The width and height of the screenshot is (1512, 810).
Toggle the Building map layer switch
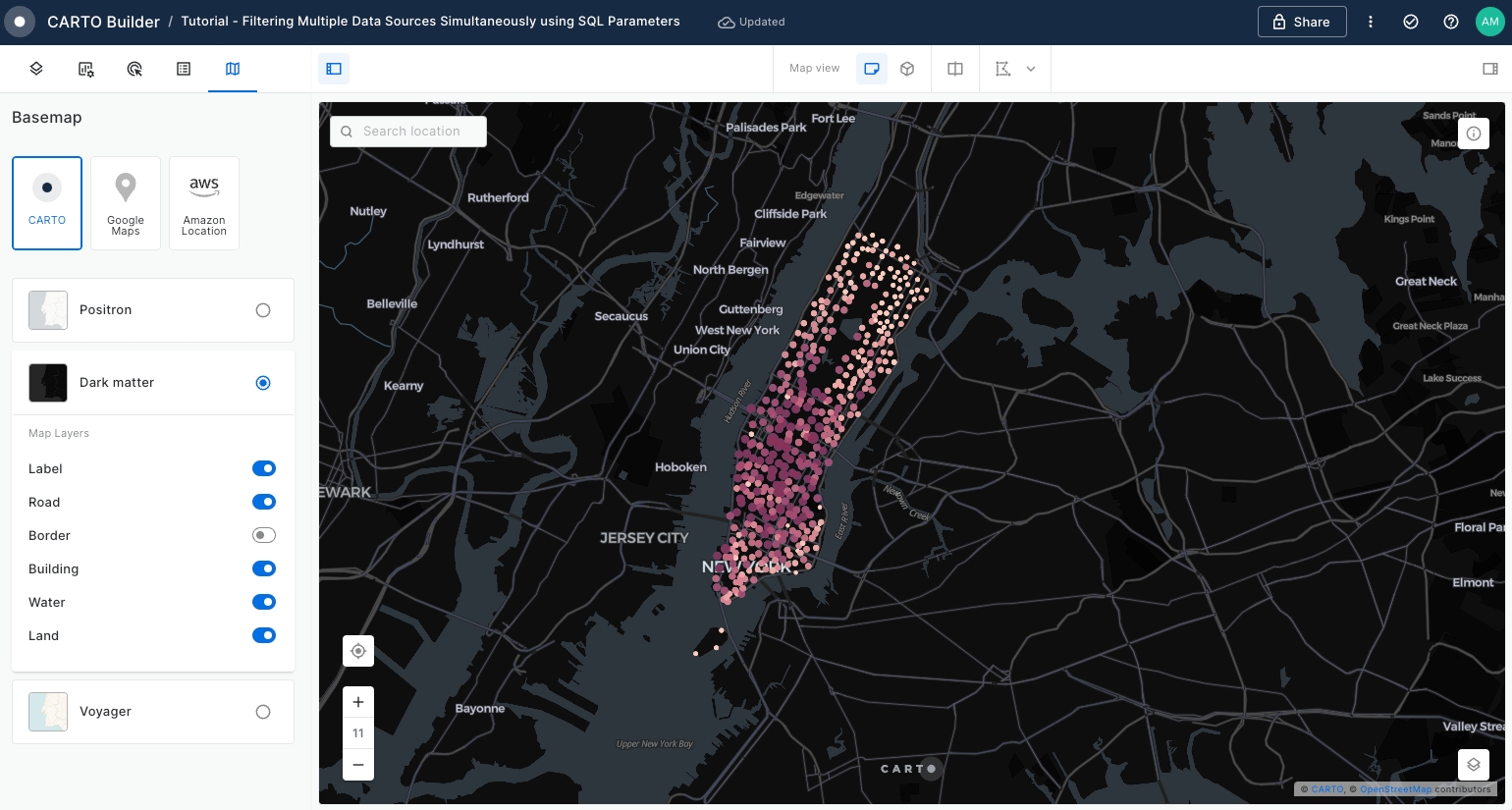tap(264, 568)
